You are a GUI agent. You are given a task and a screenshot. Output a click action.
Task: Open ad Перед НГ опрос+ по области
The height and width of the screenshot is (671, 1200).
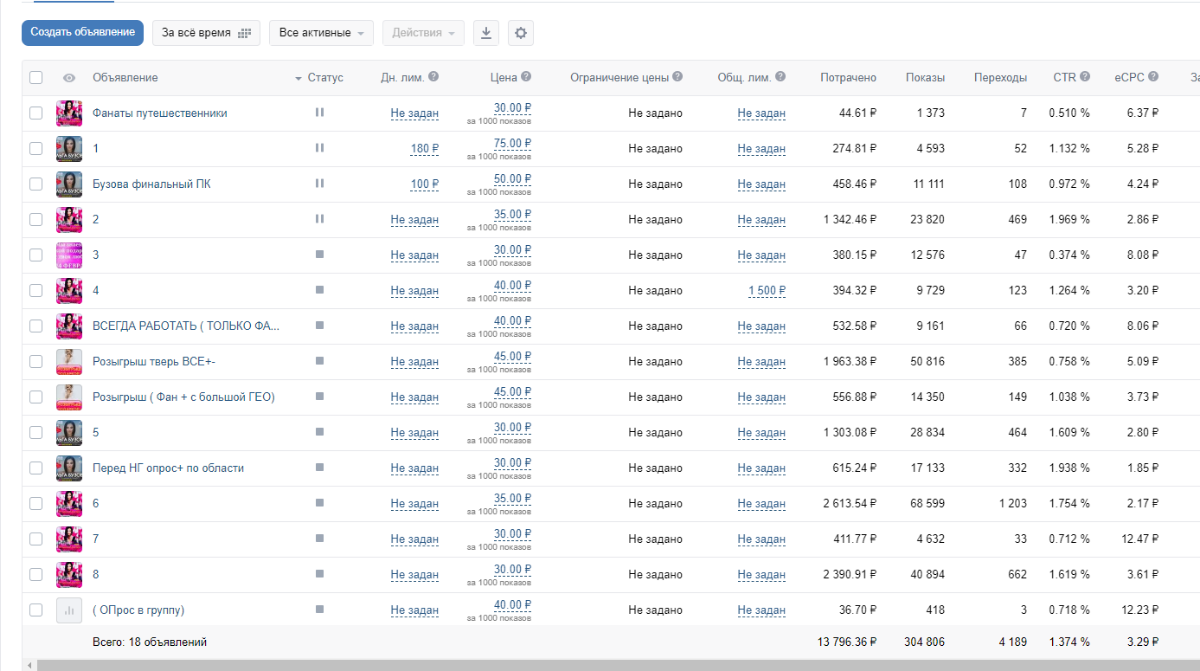[168, 468]
